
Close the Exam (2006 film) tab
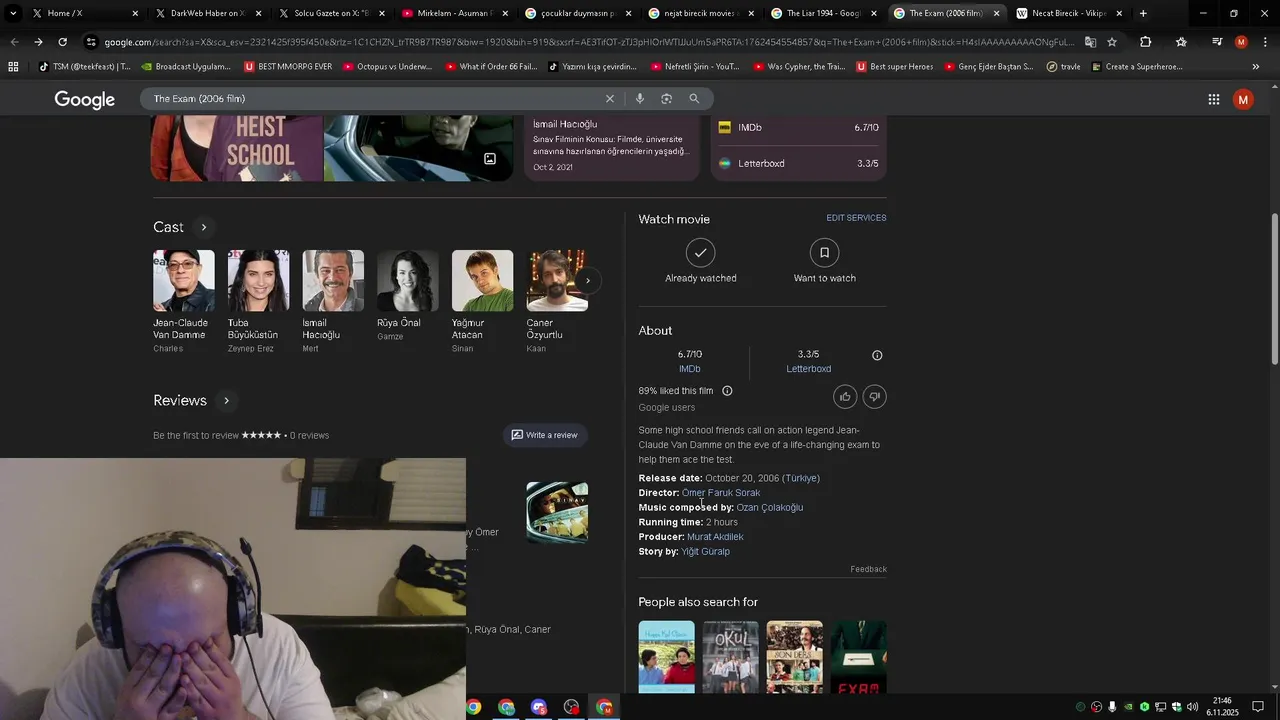tap(996, 13)
